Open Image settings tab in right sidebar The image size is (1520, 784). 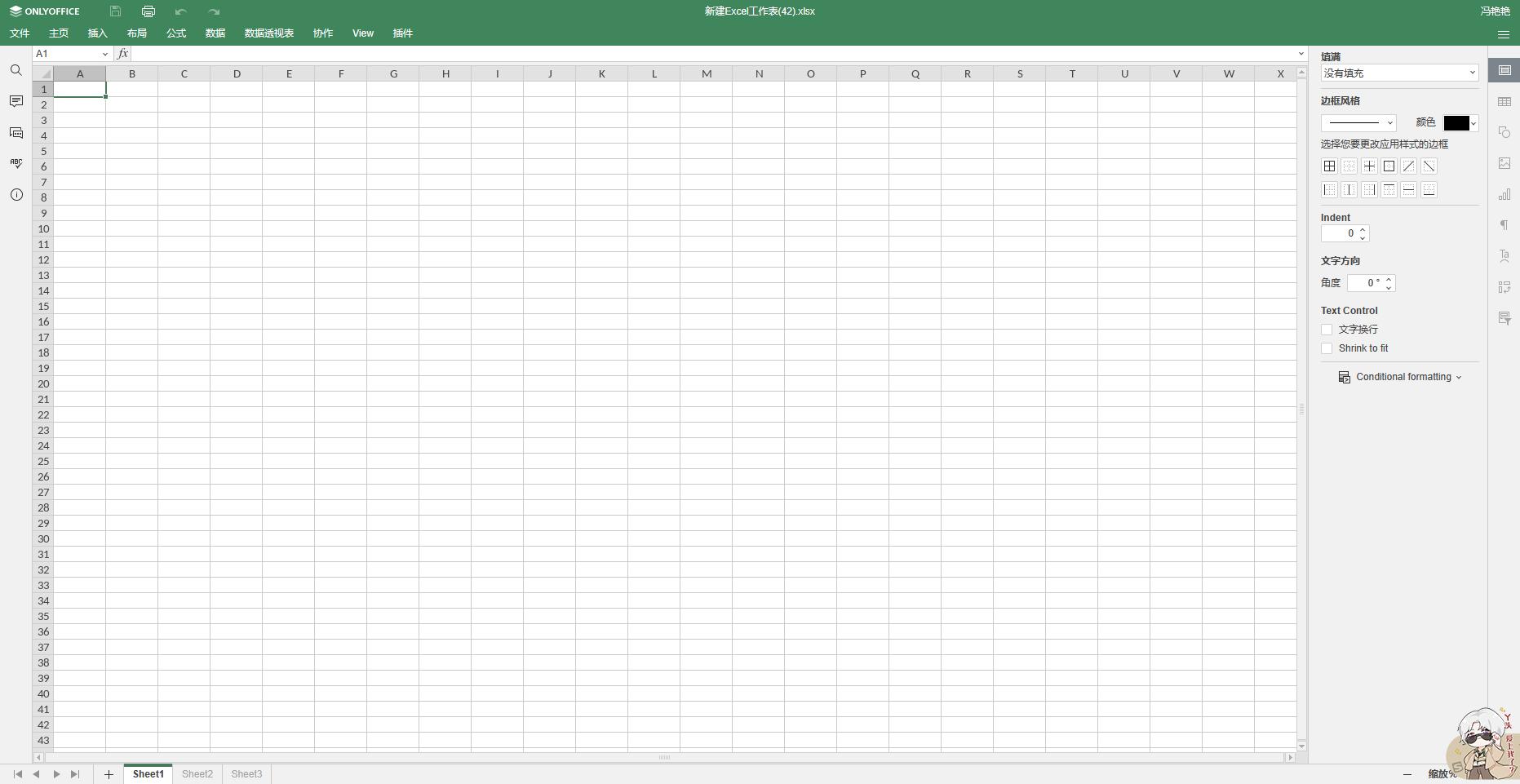[x=1504, y=163]
